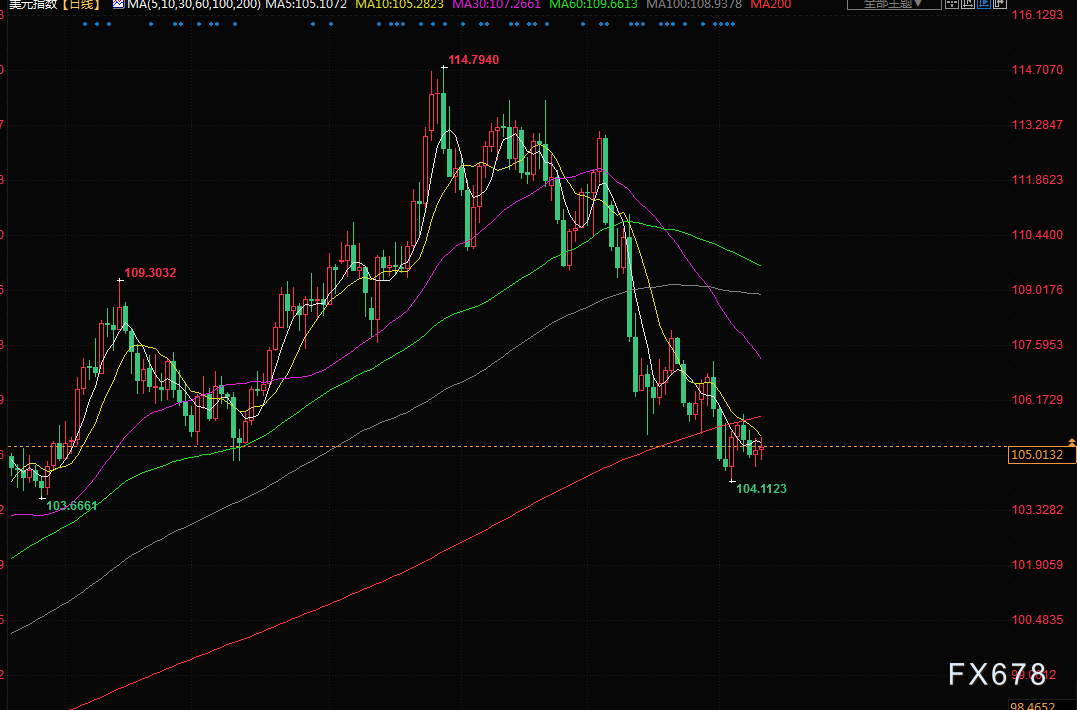Click the orange arrow above current price box
Screen dimensions: 1077x710
point(1071,441)
